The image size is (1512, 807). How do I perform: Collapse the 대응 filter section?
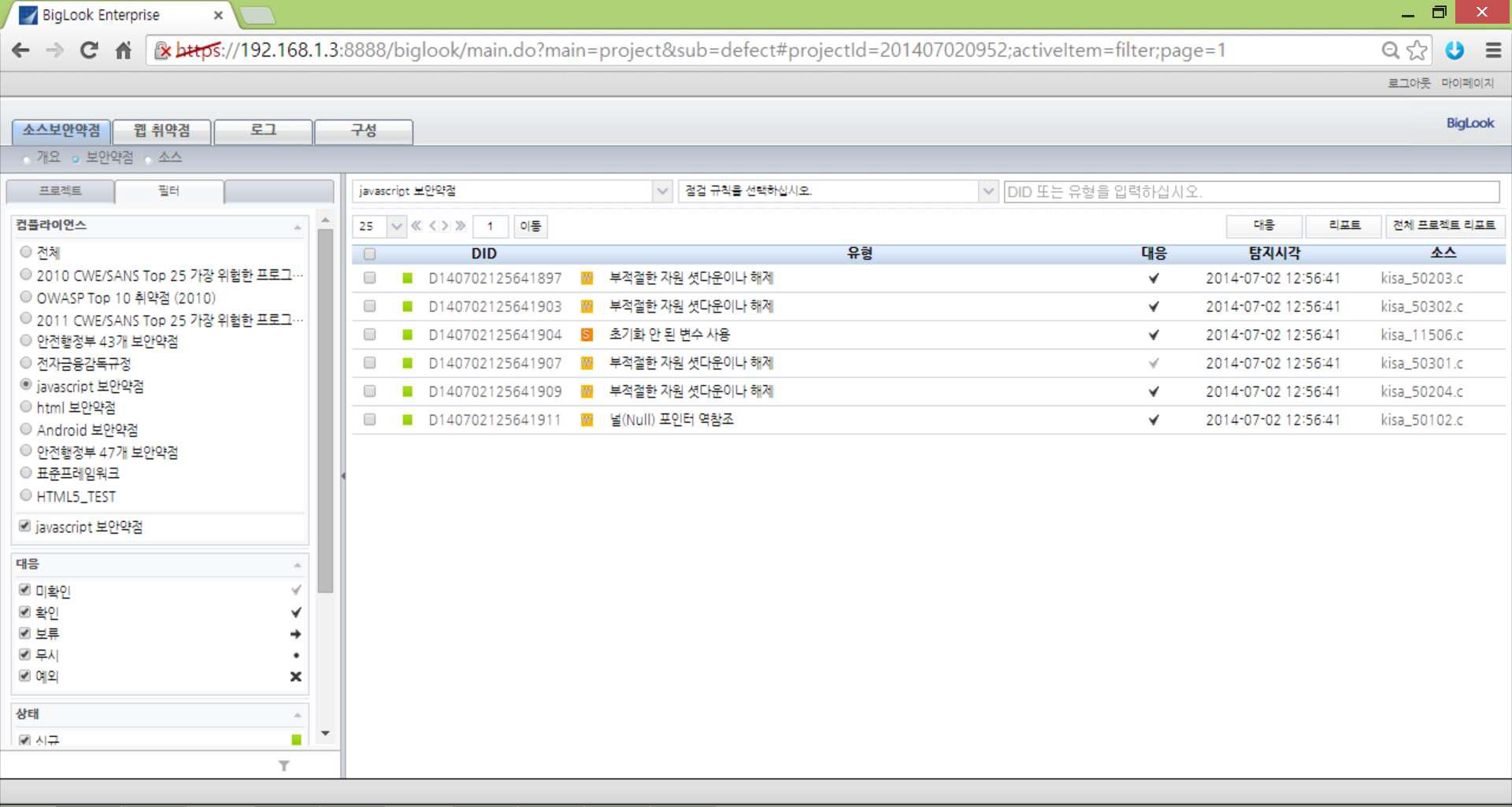(x=297, y=565)
